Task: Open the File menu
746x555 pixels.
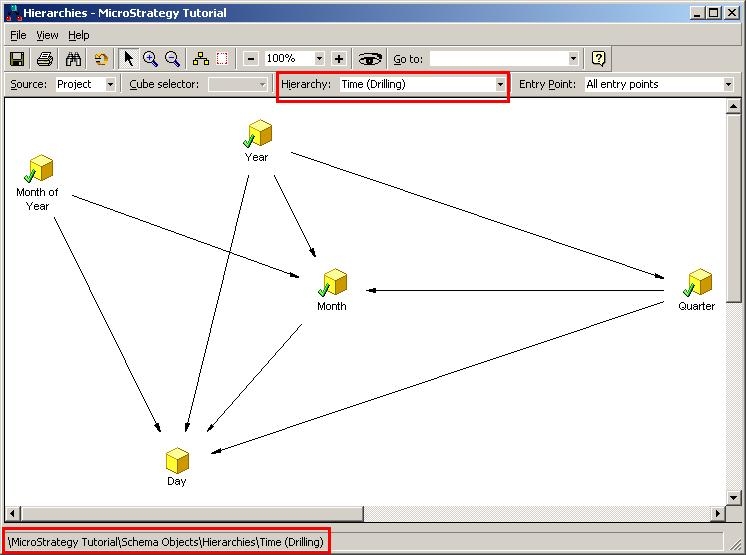Action: (x=18, y=35)
